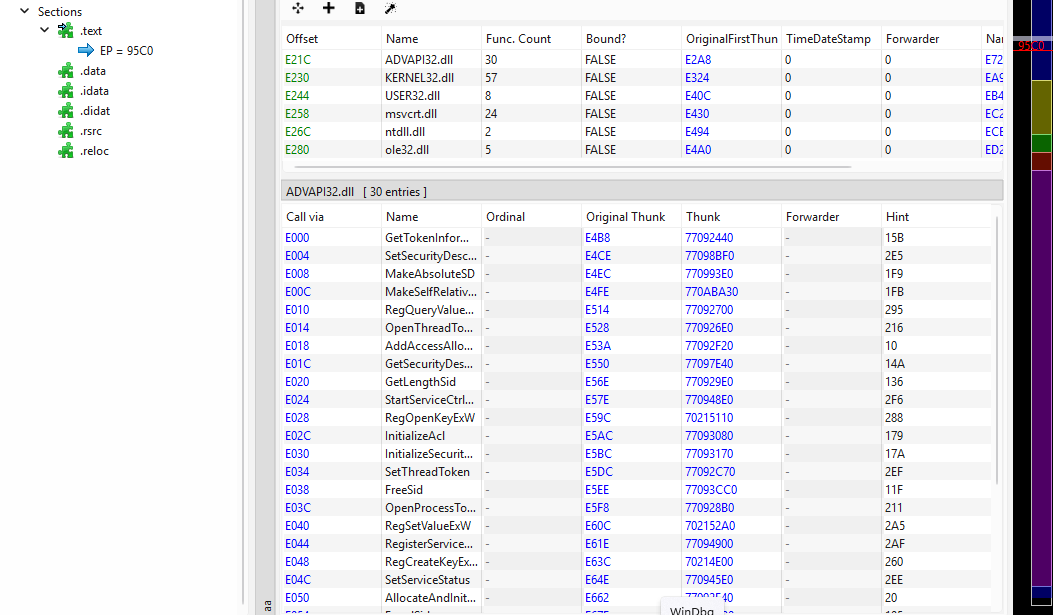
Task: Select the RegOpenKeyExW function row
Action: click(636, 418)
